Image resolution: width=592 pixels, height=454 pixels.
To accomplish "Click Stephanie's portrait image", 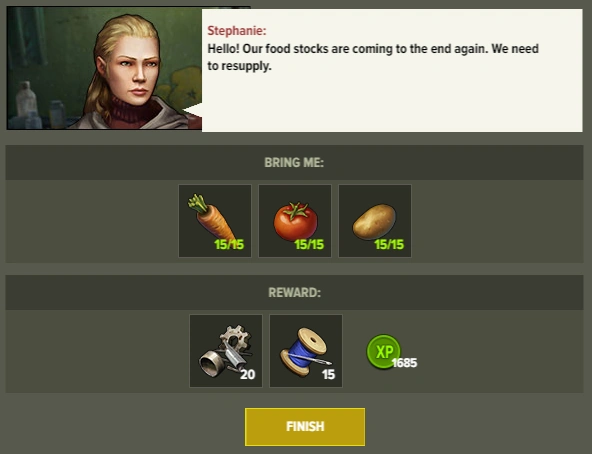I will click(104, 68).
